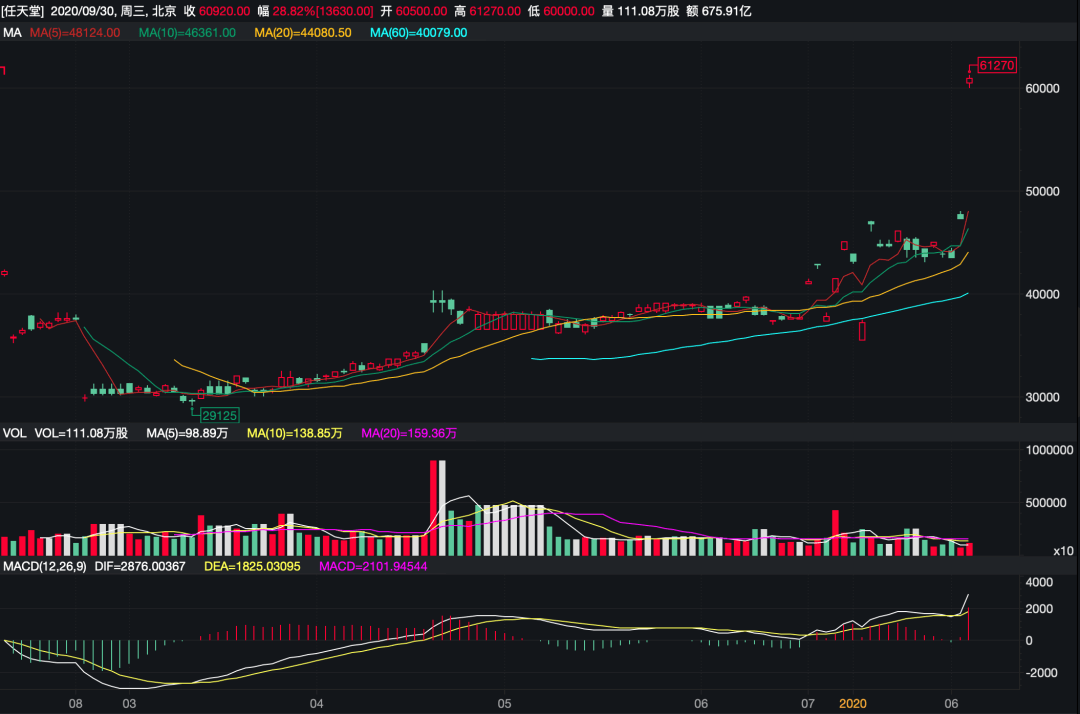Click the high price 高 61270.00
1080x714 pixels.
[488, 11]
